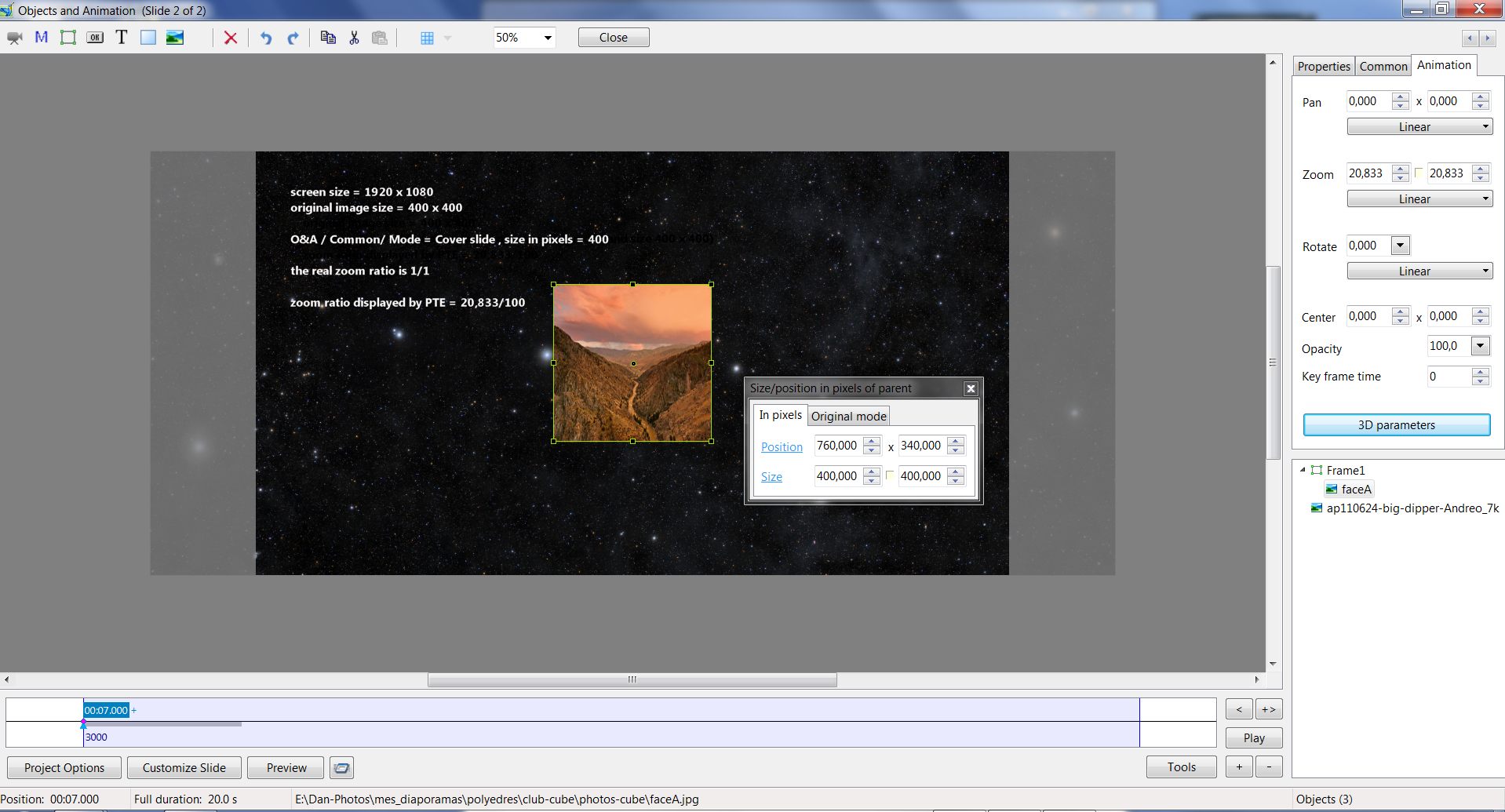Click the Position link in size dialog
Image resolution: width=1505 pixels, height=812 pixels.
782,446
